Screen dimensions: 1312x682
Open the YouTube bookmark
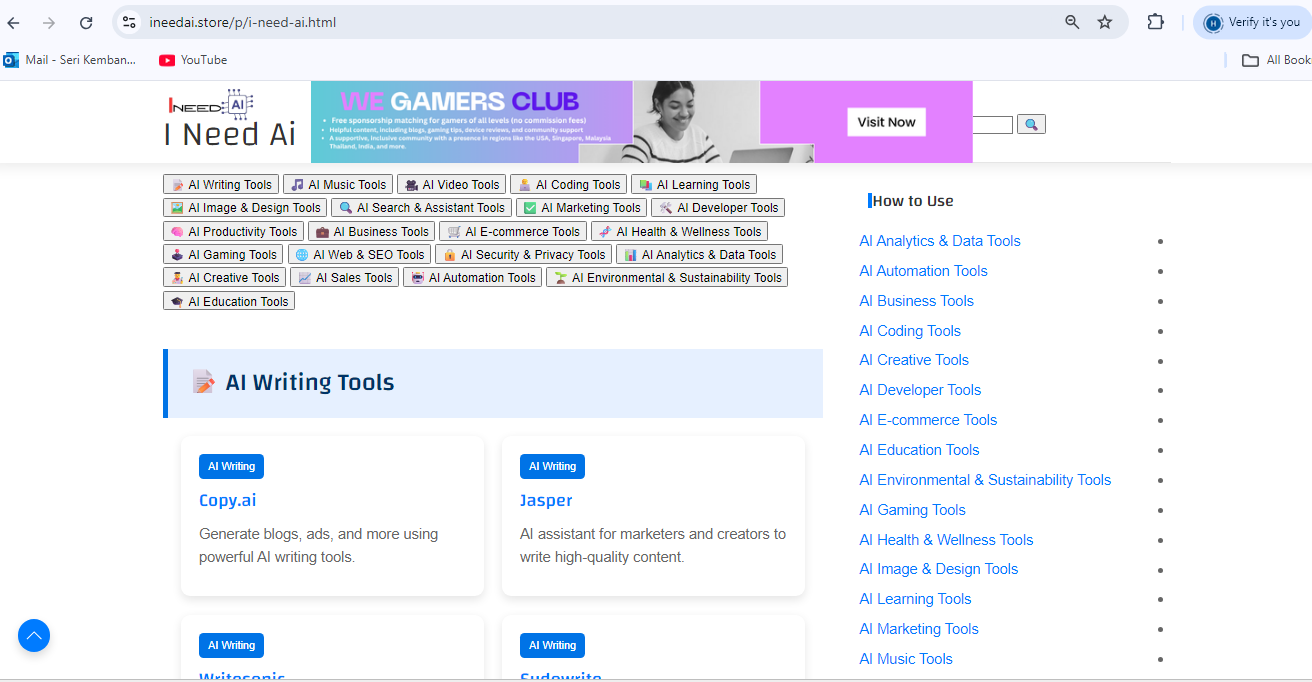click(x=193, y=60)
